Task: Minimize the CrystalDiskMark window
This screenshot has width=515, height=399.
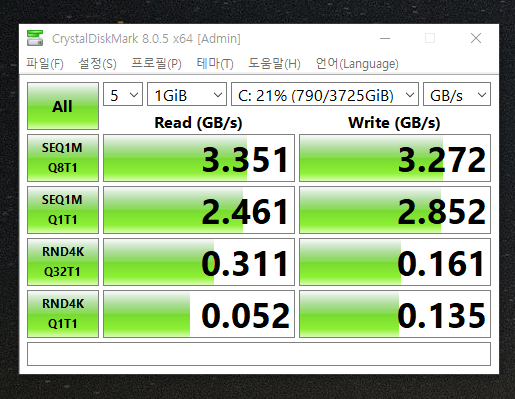Action: point(385,38)
